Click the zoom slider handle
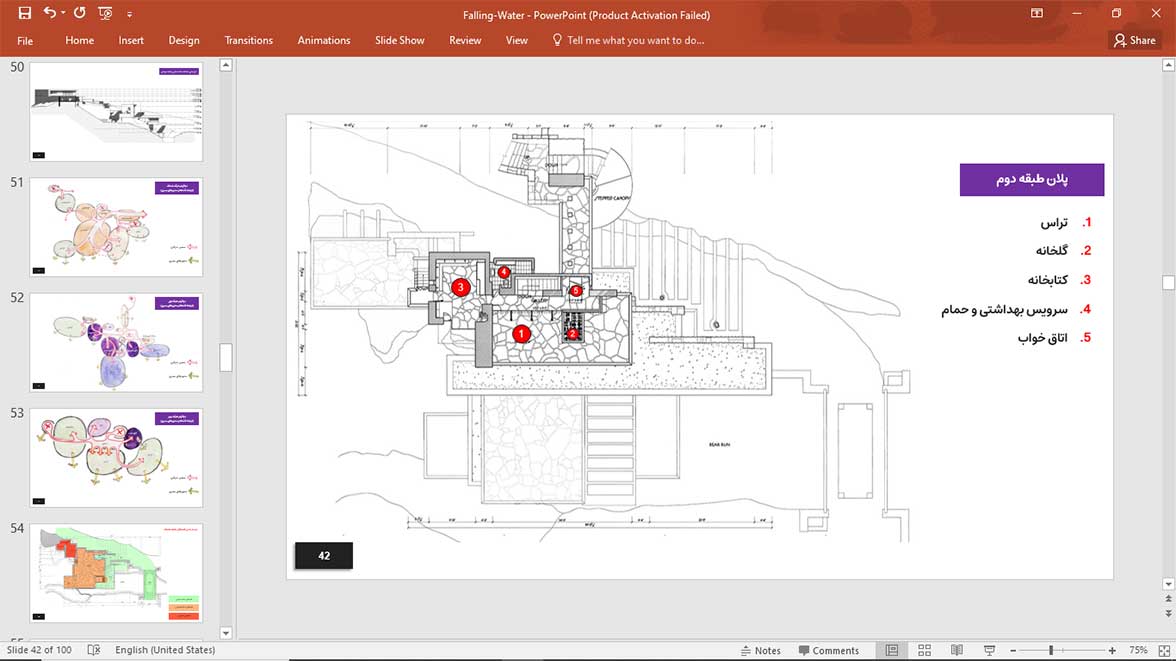 pyautogui.click(x=1051, y=650)
